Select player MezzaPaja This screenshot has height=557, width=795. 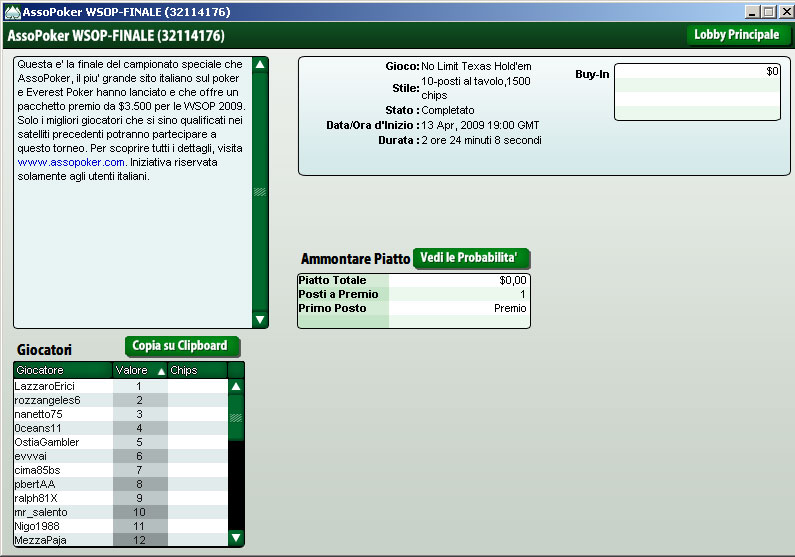(x=121, y=540)
